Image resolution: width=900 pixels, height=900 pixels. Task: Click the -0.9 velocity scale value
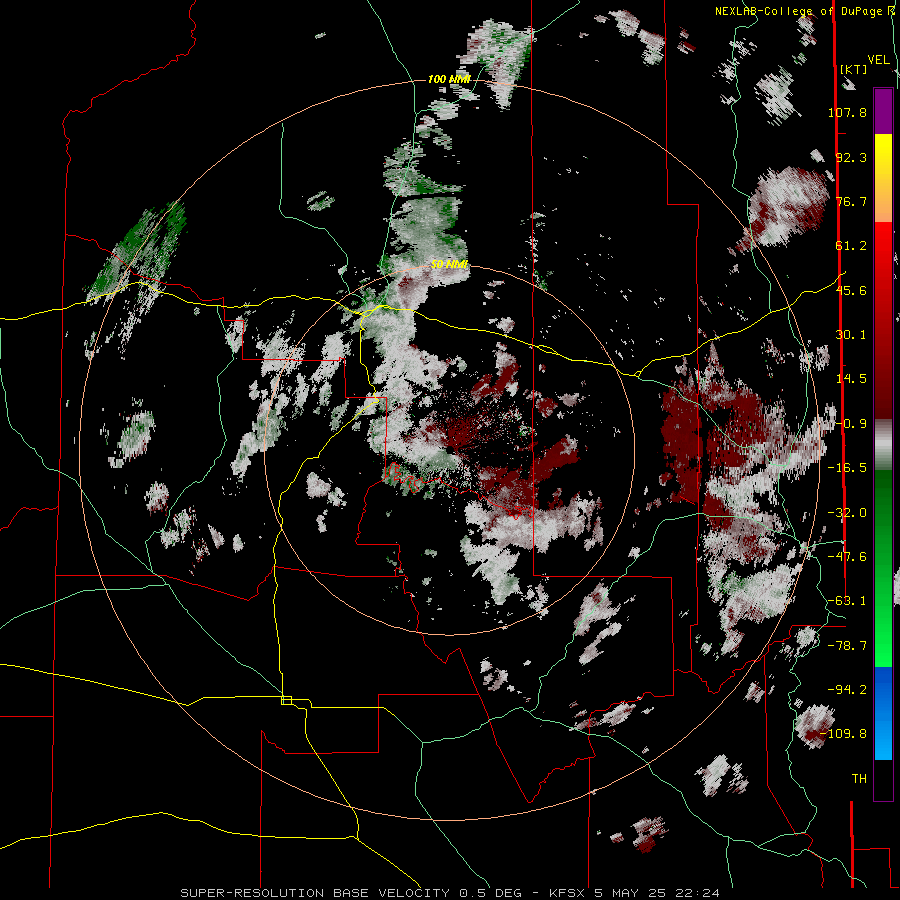853,424
